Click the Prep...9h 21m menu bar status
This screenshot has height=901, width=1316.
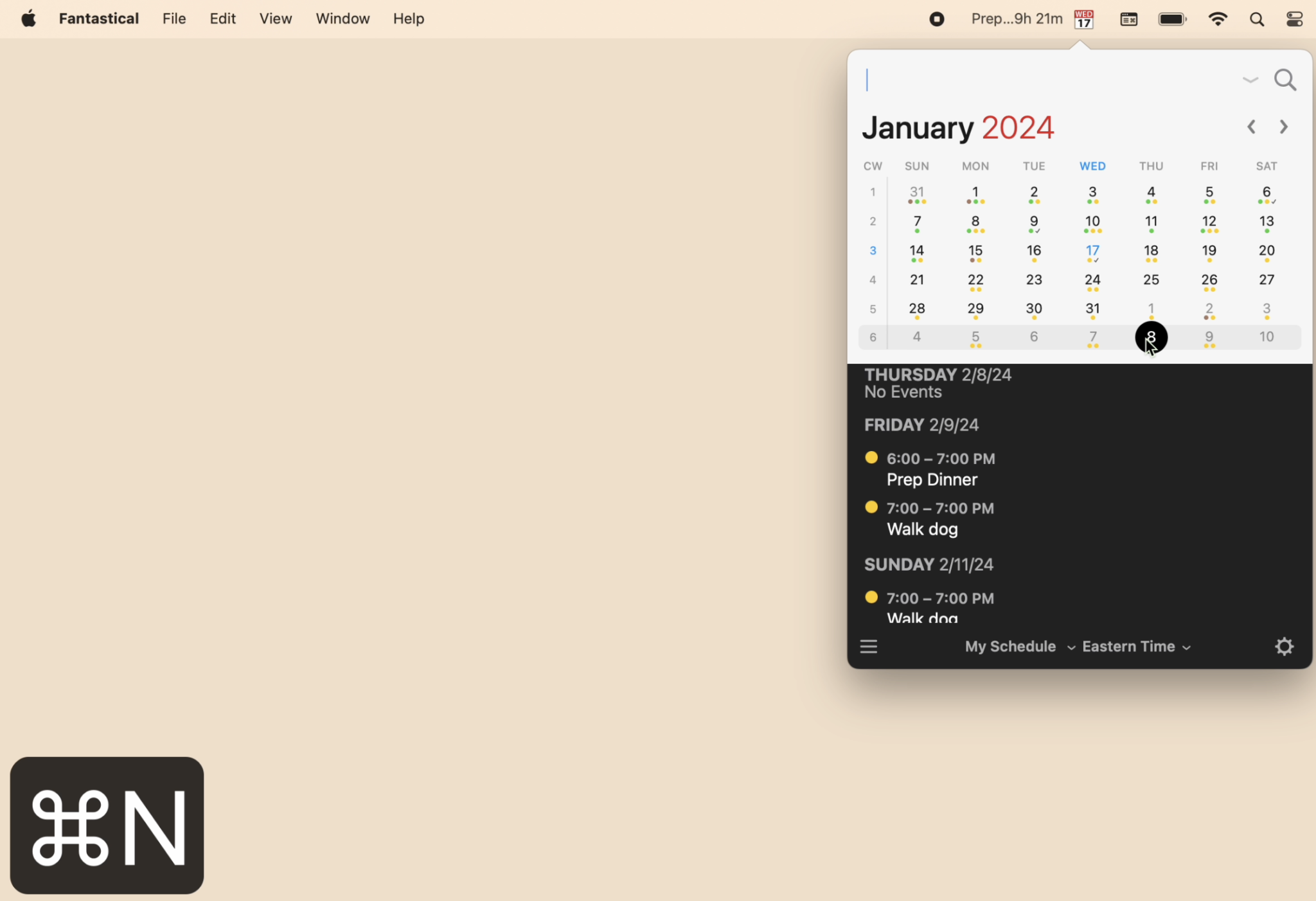coord(1017,19)
